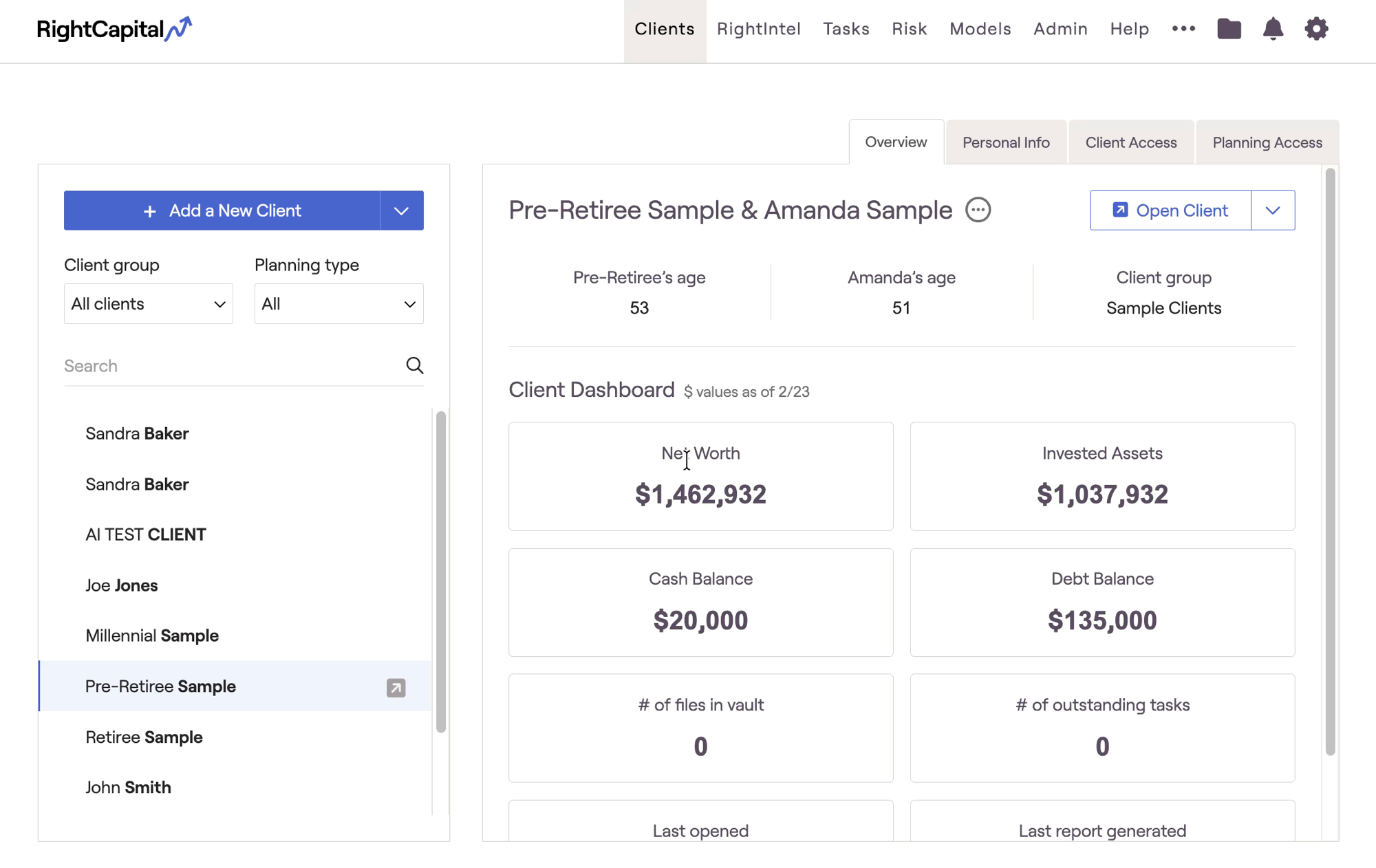Expand the Add a New Client dropdown arrow
The width and height of the screenshot is (1376, 868).
coord(402,210)
